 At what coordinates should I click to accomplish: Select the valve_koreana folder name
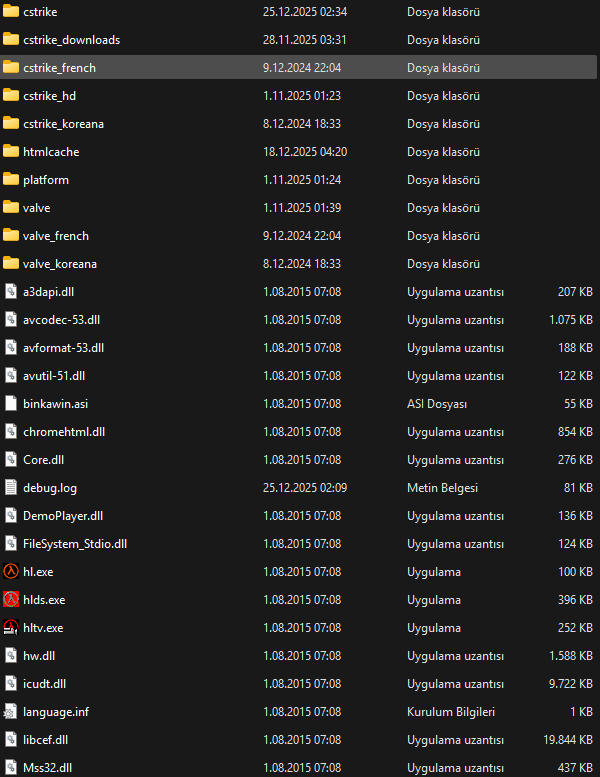pos(60,264)
